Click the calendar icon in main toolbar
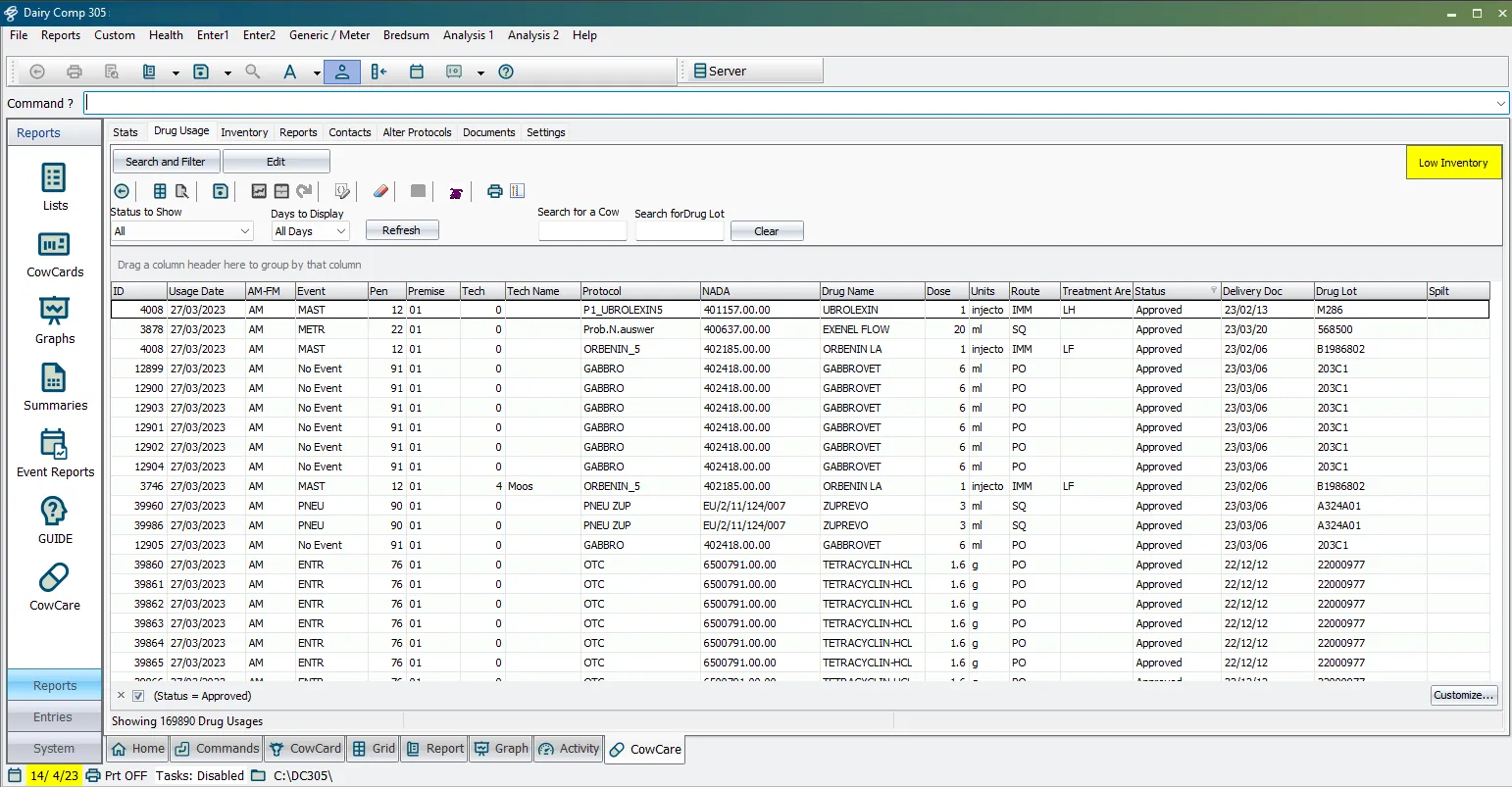The height and width of the screenshot is (787, 1512). [417, 72]
